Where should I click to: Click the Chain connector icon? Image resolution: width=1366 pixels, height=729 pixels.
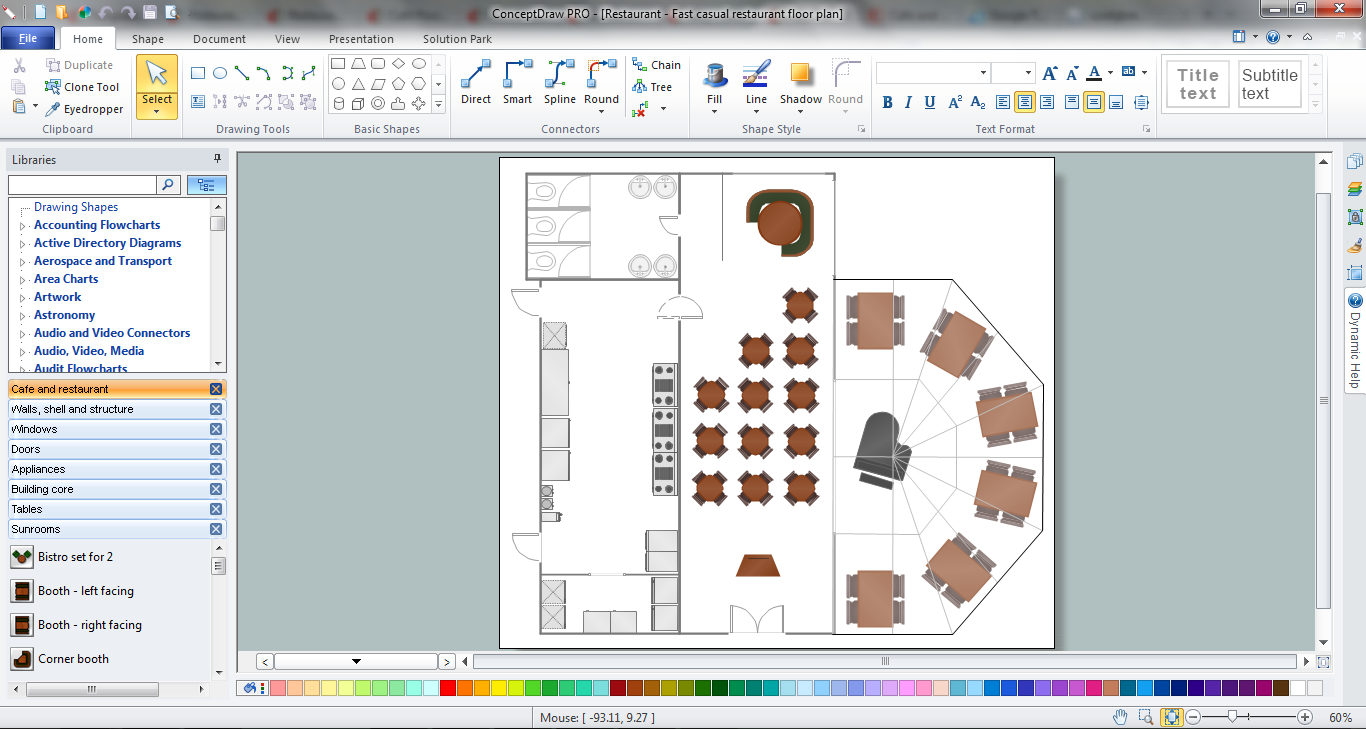point(656,65)
